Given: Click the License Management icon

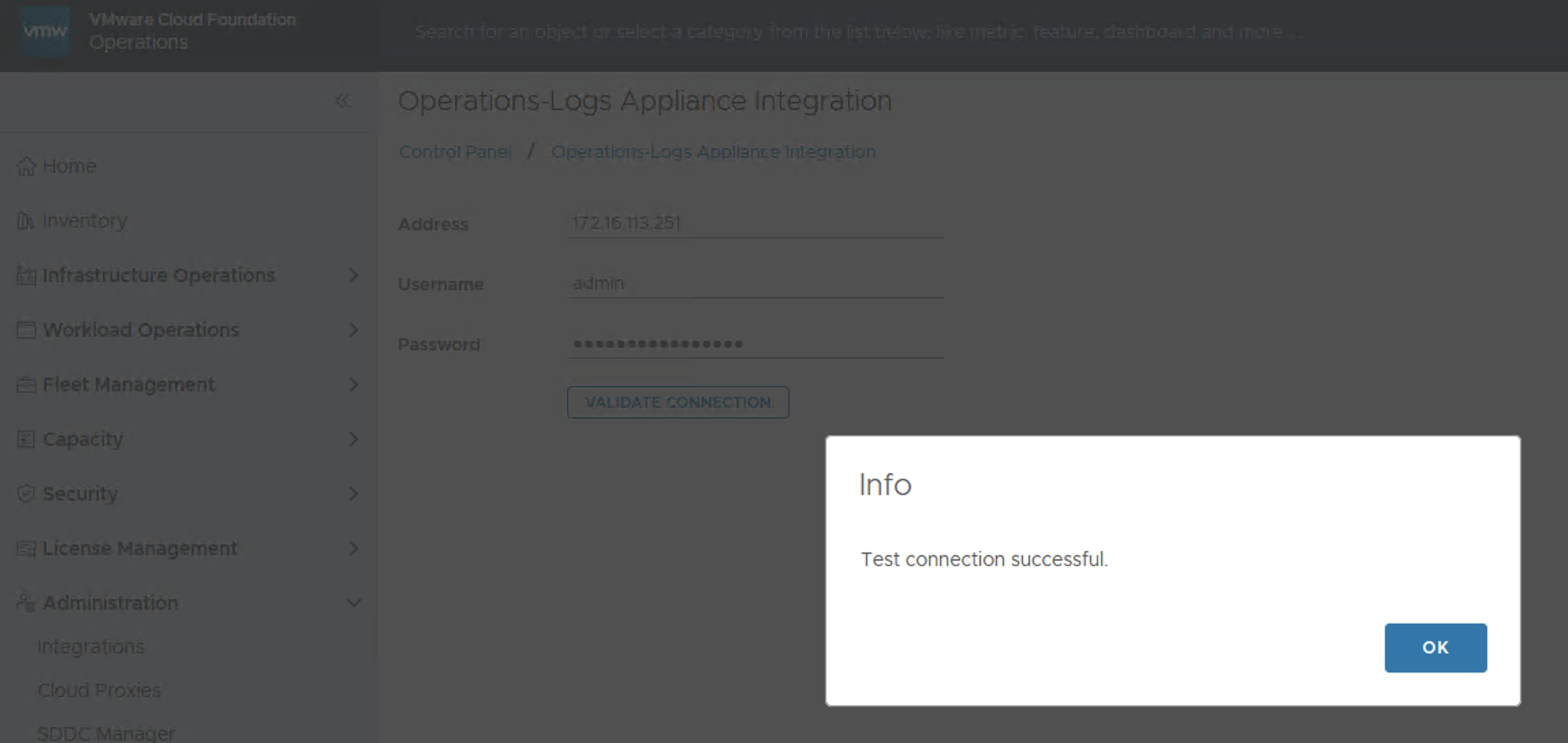Looking at the screenshot, I should (x=26, y=548).
